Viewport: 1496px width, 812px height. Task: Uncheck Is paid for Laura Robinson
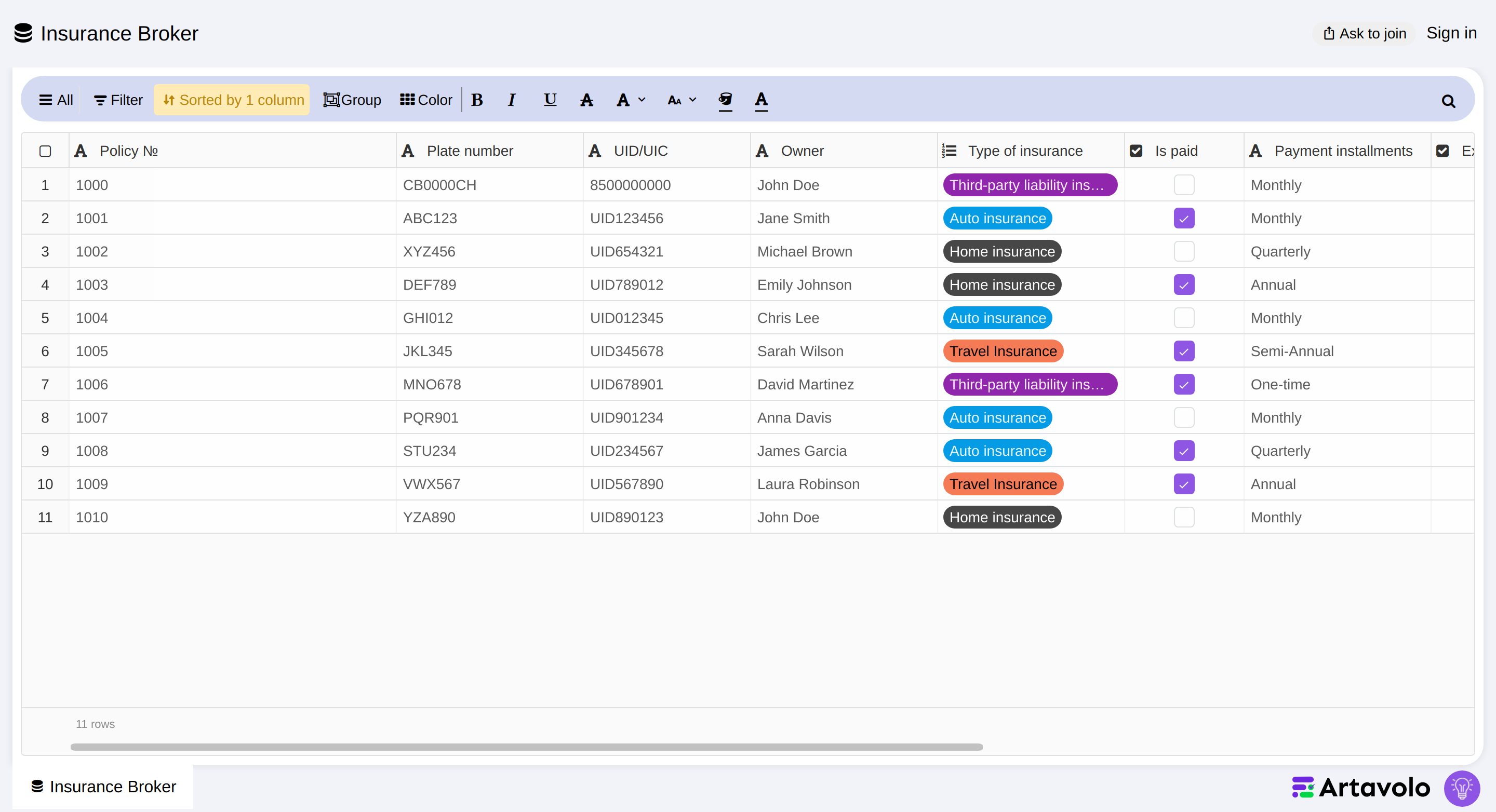(x=1184, y=484)
